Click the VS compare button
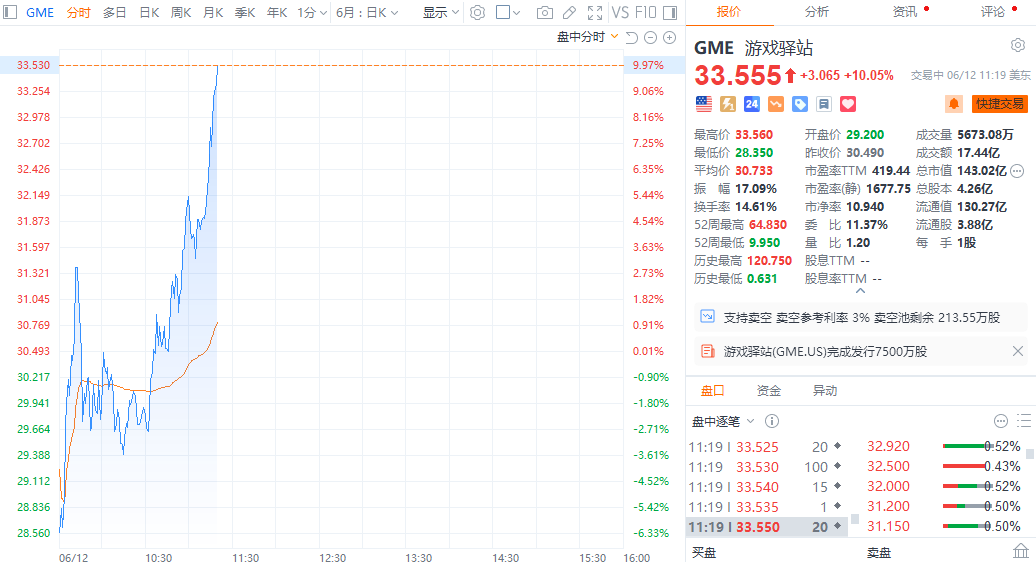Viewport: 1036px width, 562px height. coord(620,13)
